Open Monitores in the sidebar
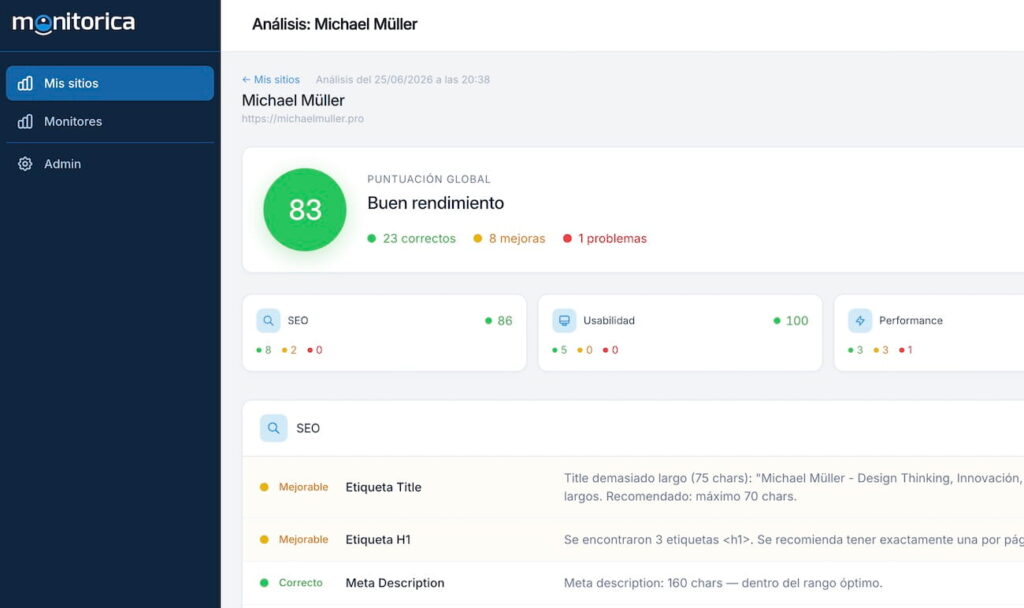 [110, 121]
